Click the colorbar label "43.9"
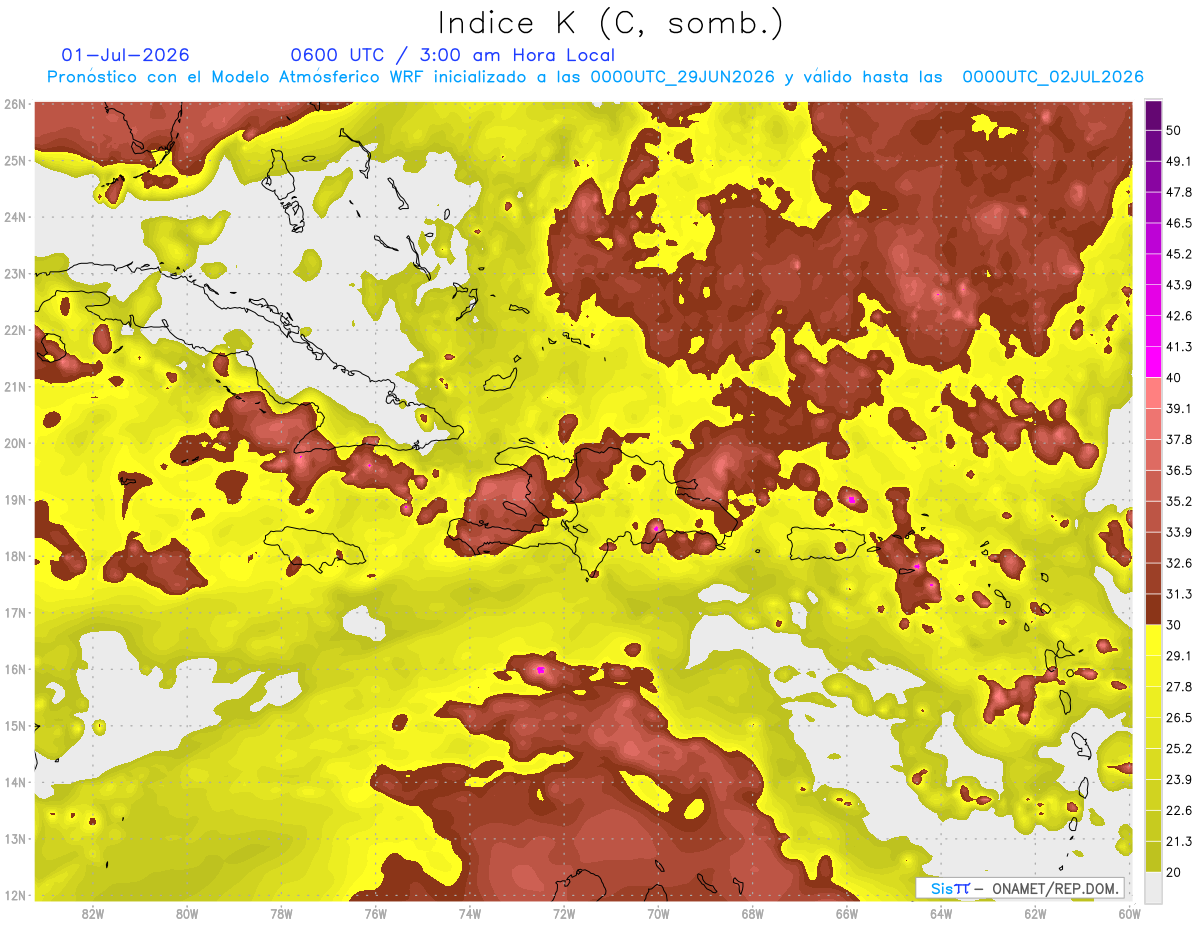 click(x=1178, y=285)
